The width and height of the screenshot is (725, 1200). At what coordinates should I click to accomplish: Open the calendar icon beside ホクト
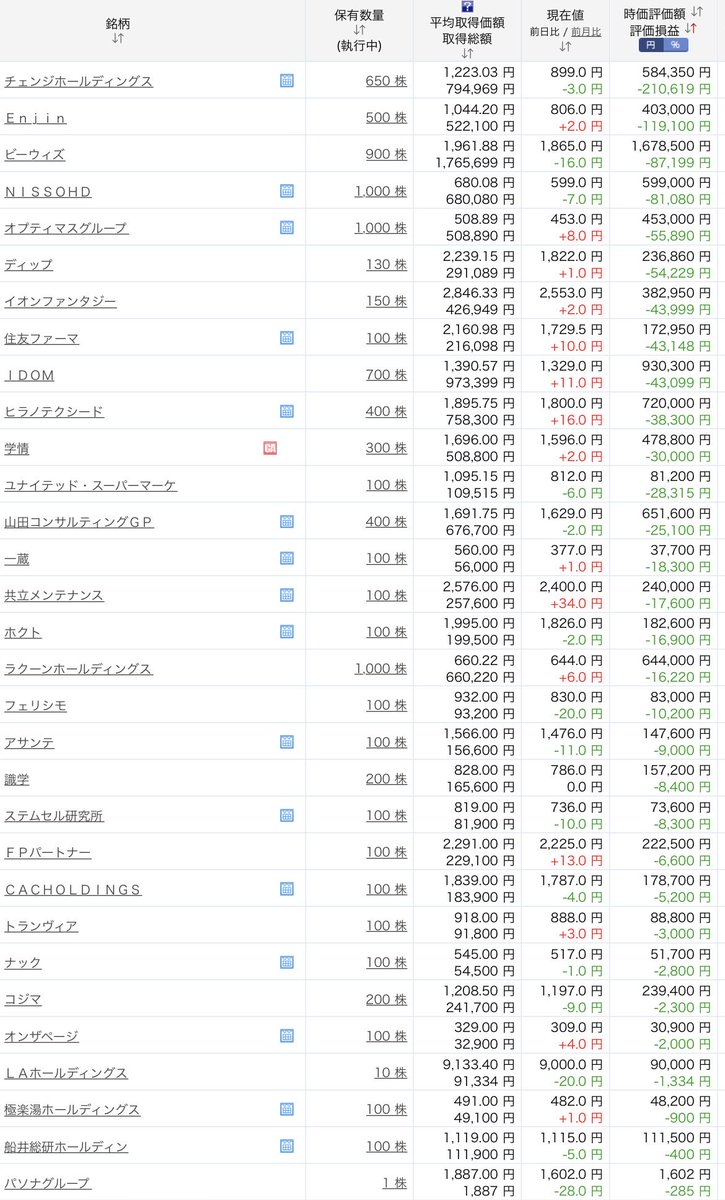click(x=286, y=632)
